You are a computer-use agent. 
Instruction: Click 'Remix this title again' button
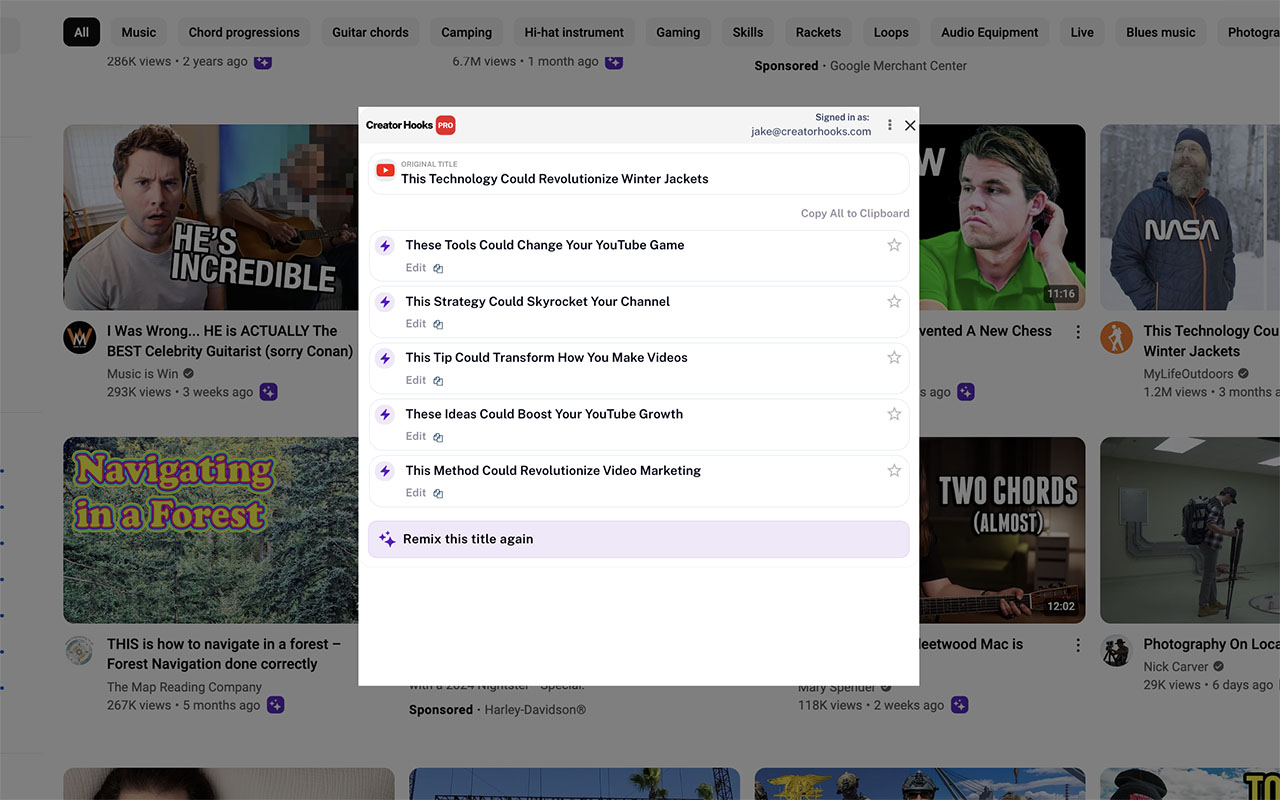point(638,539)
